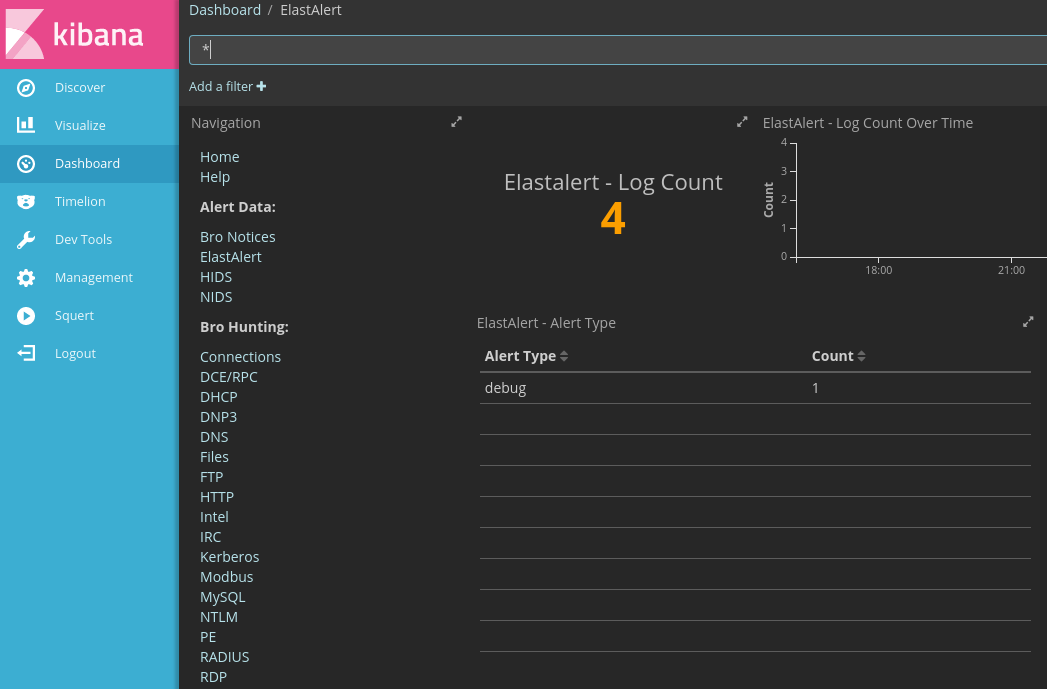Viewport: 1047px width, 689px height.
Task: Open Squert from the sidebar
Action: pos(89,316)
